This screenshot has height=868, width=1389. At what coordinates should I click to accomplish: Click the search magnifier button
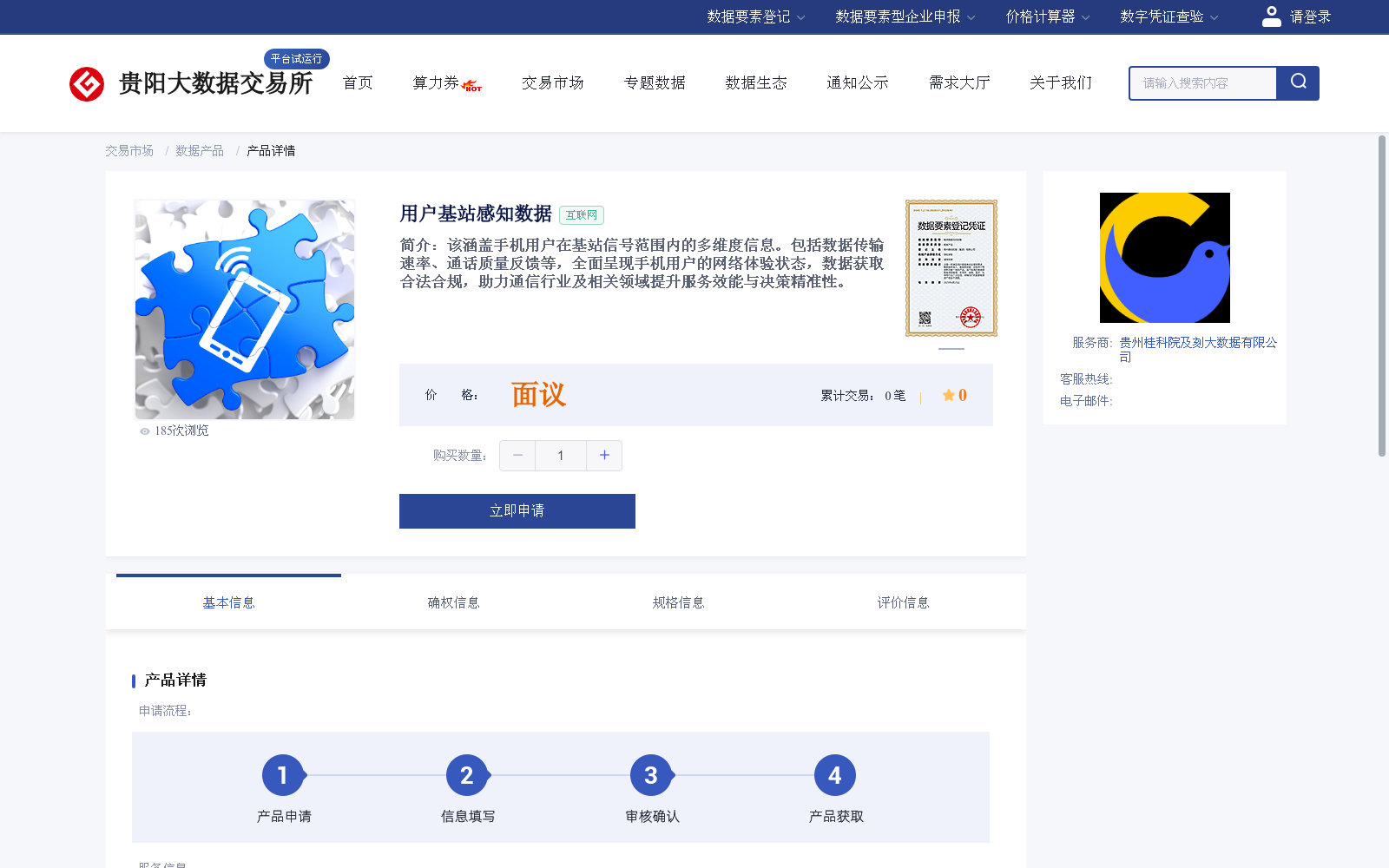[1298, 83]
